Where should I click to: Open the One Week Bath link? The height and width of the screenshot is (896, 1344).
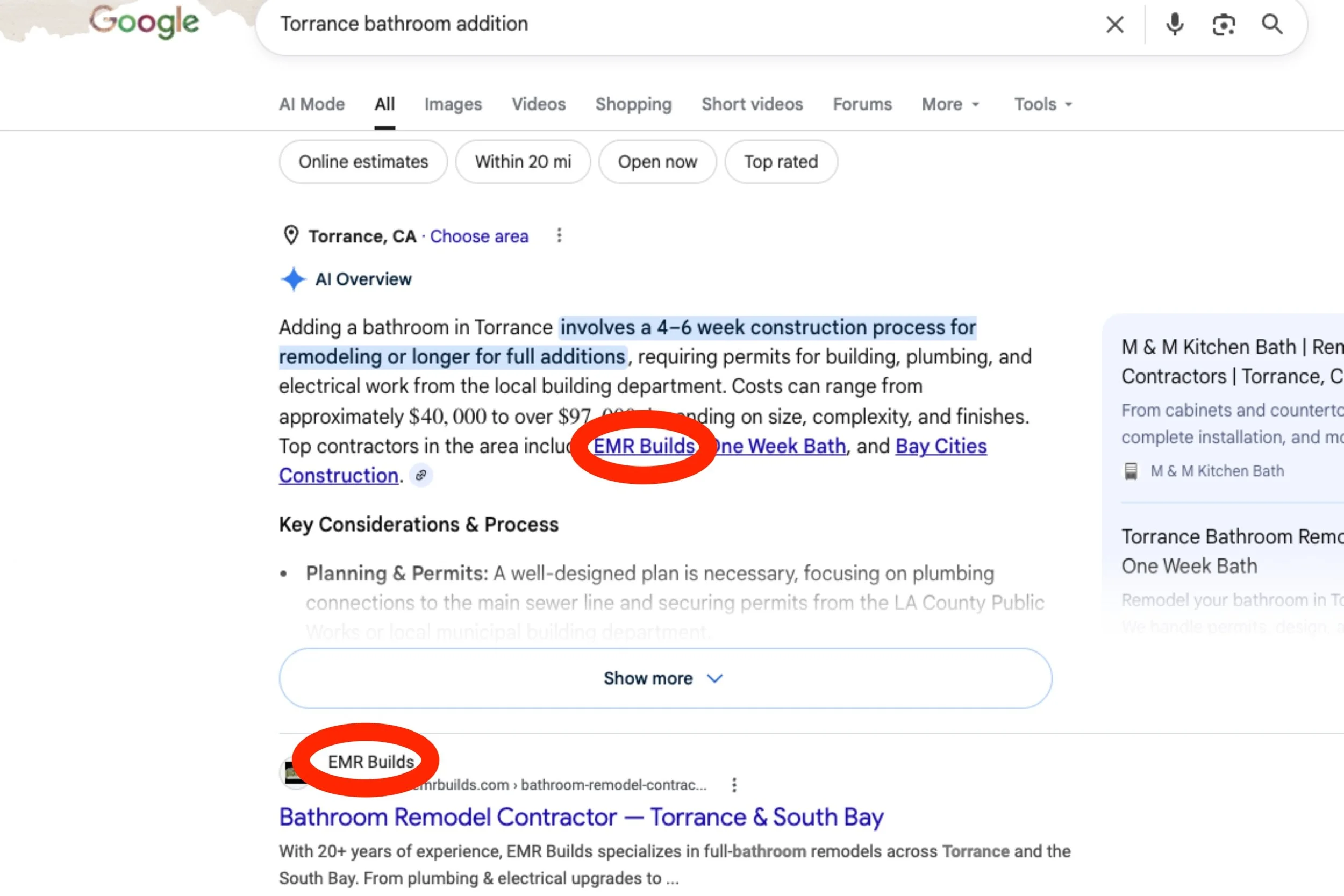[780, 446]
